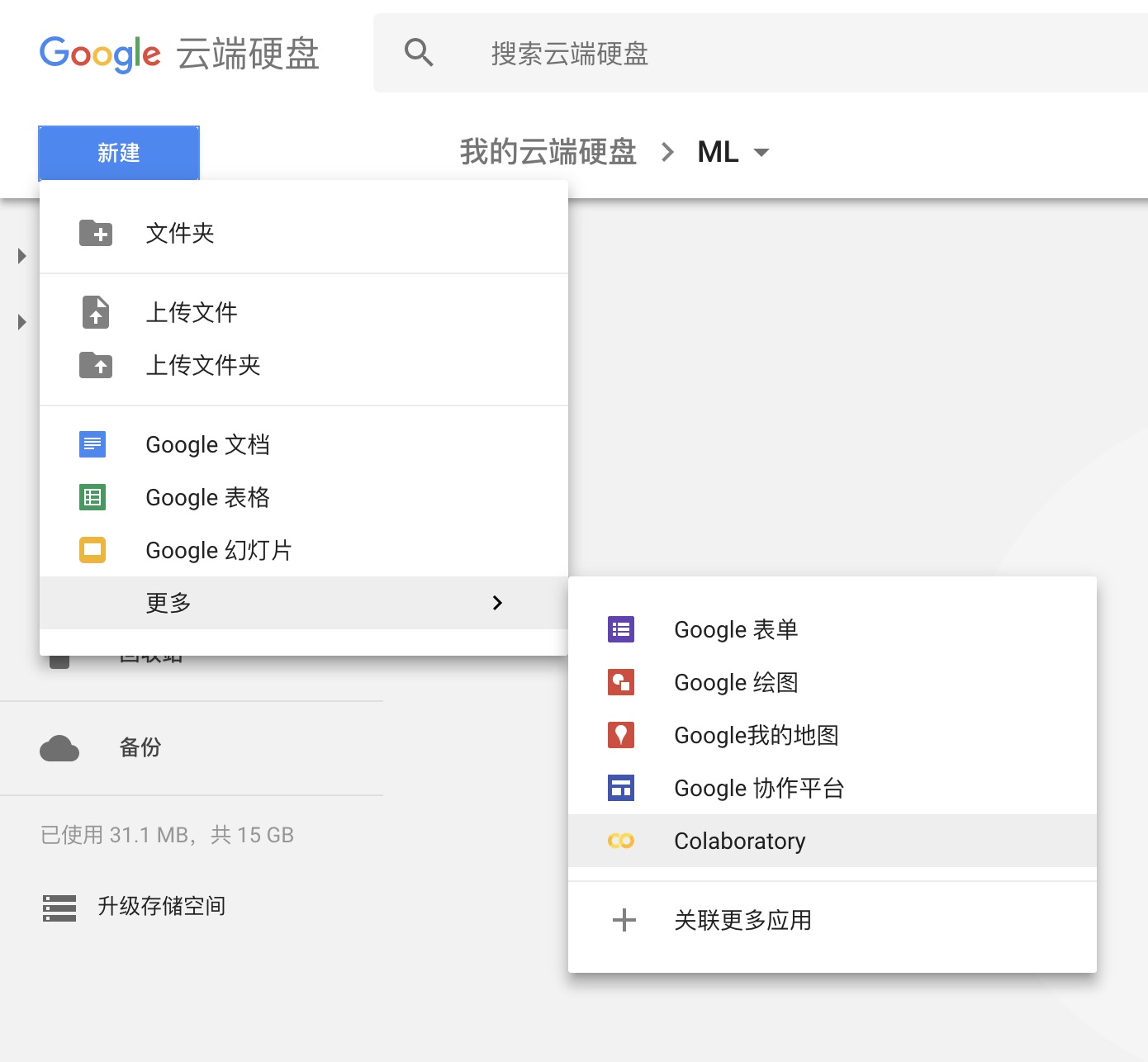Viewport: 1148px width, 1062px height.
Task: Open the ML folder dropdown arrow
Action: pyautogui.click(x=761, y=153)
